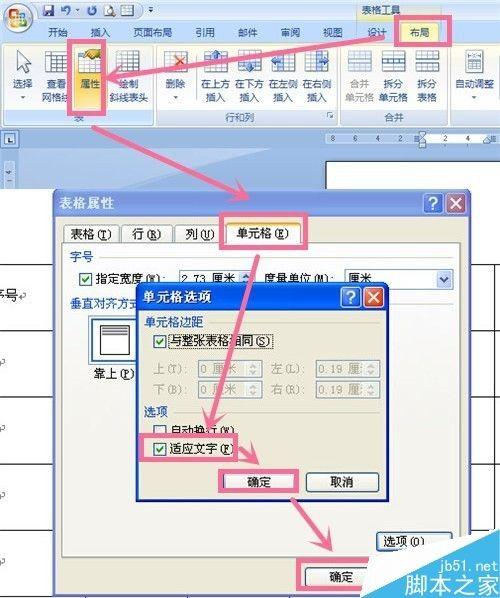Click 下(B) bottom margin field
The width and height of the screenshot is (500, 598).
point(230,389)
